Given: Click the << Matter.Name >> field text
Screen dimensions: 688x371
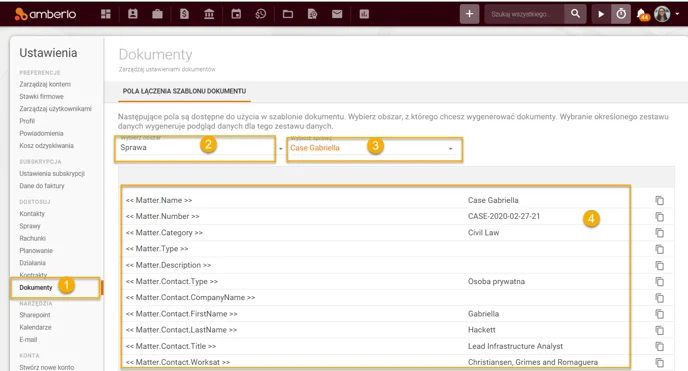Looking at the screenshot, I should [159, 200].
